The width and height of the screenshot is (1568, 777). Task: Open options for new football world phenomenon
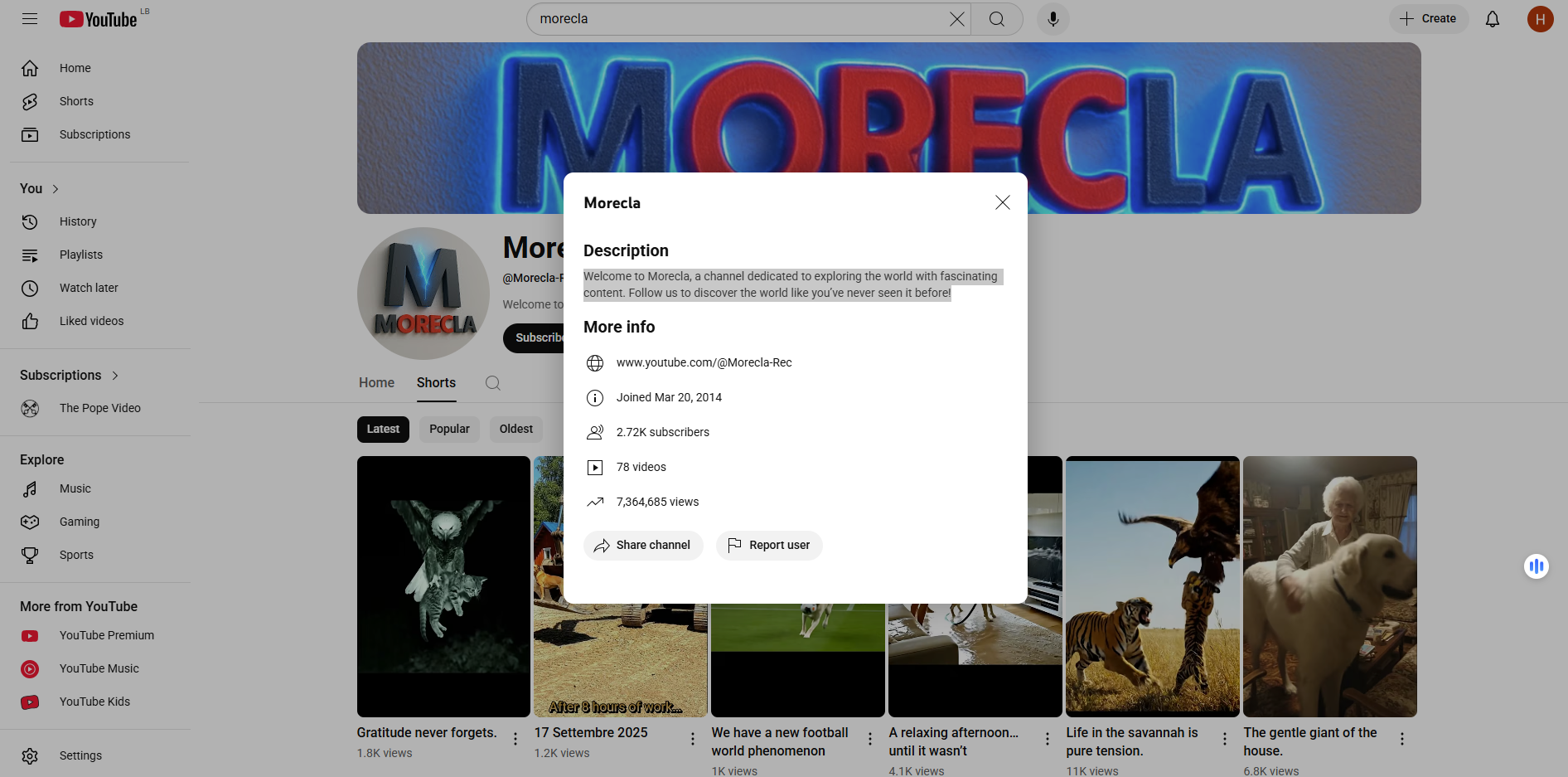[x=870, y=739]
